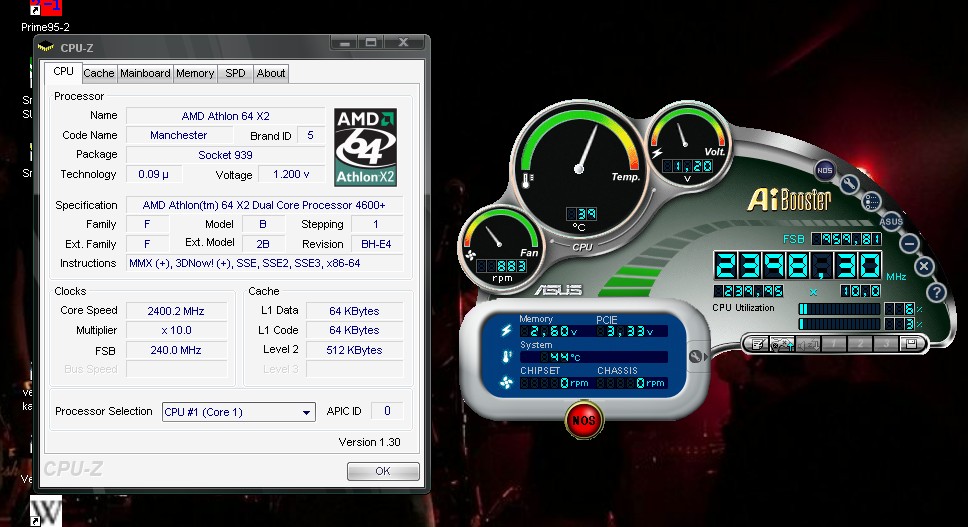Image resolution: width=968 pixels, height=527 pixels.
Task: Click the Revision value BH-E4
Action: coord(377,244)
